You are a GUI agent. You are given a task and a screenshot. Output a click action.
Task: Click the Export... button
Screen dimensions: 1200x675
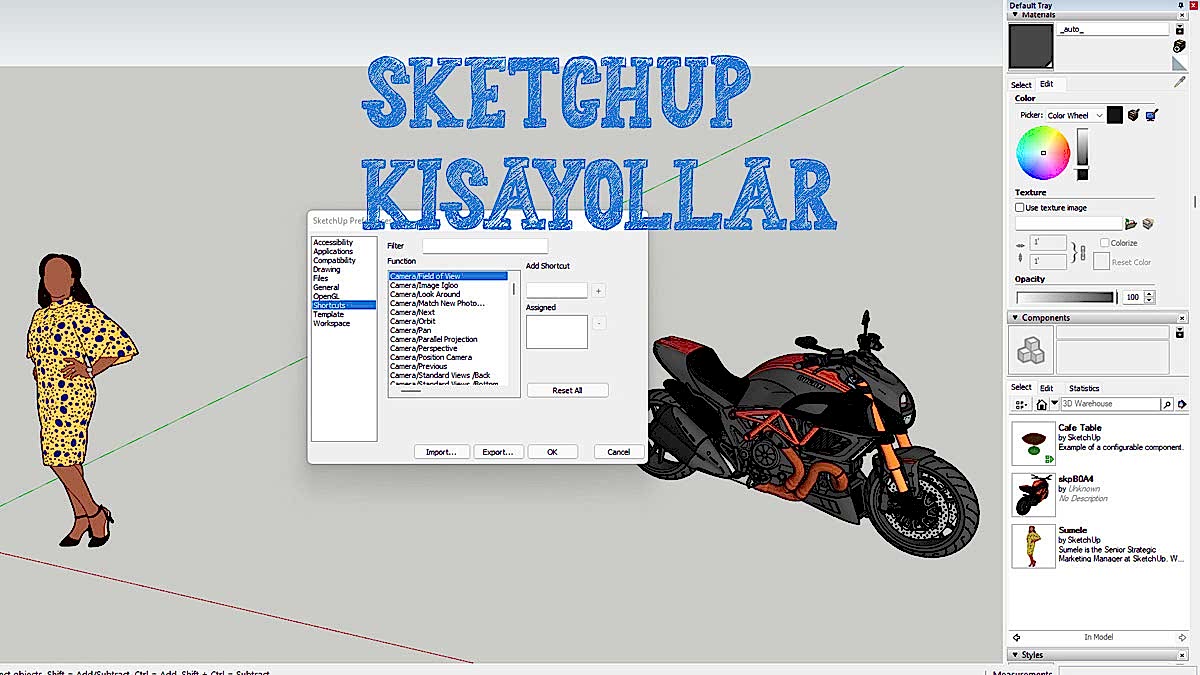(x=498, y=452)
